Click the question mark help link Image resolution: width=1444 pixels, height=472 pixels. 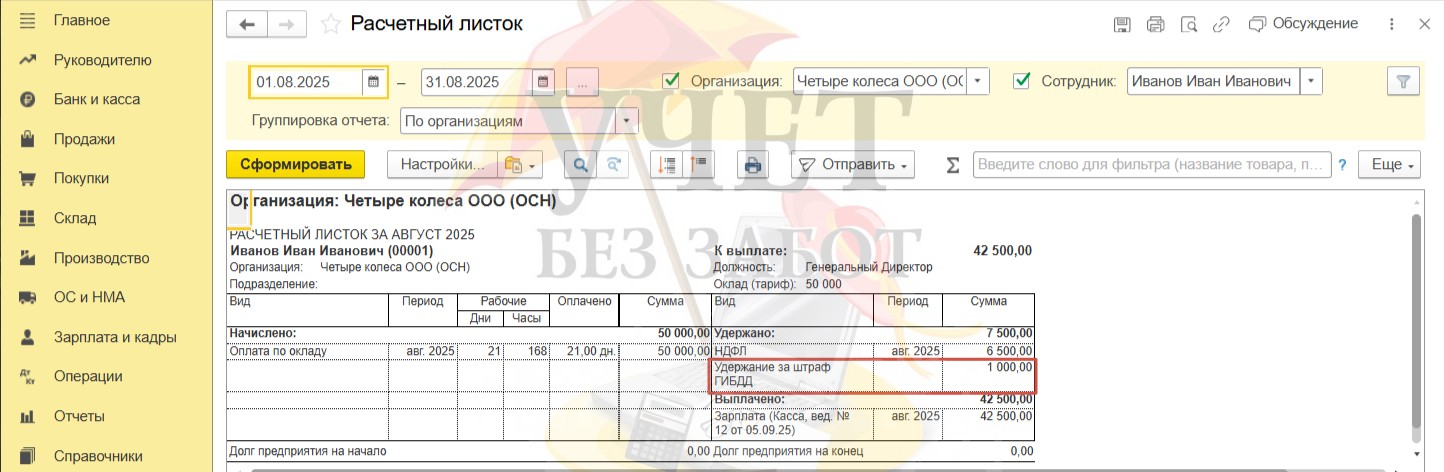tap(1343, 165)
